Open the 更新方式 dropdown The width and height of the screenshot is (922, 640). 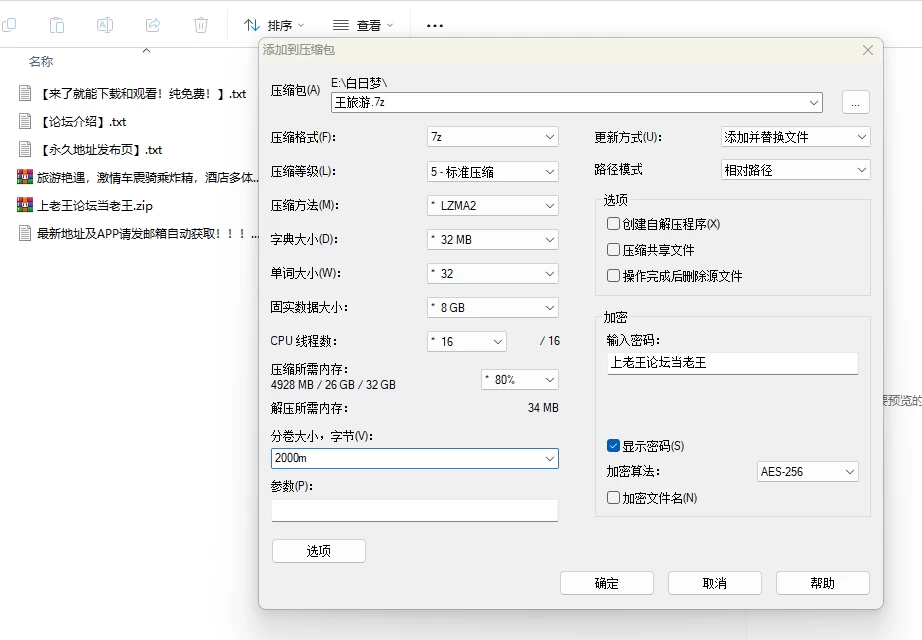pos(796,137)
